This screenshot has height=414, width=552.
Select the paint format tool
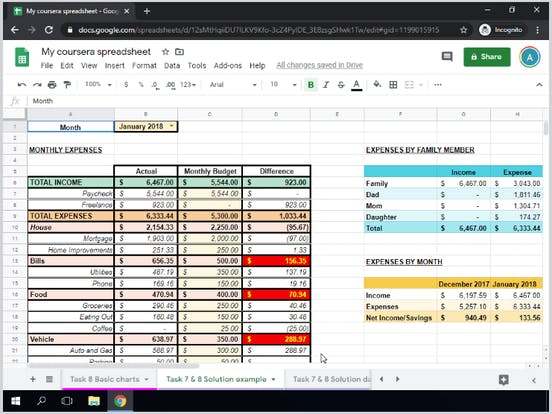coord(67,84)
